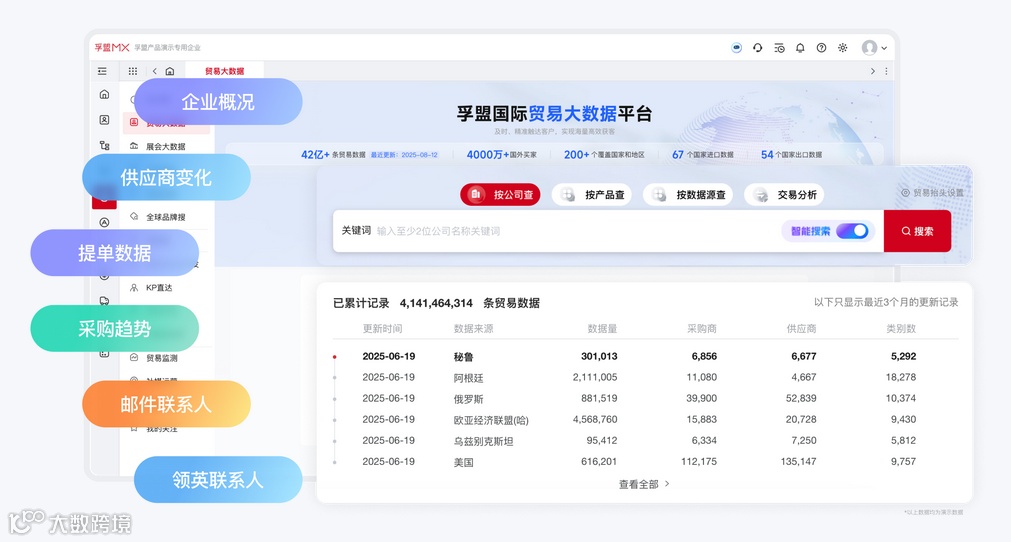Viewport: 1011px width, 542px height.
Task: Select the 交易分析 mode
Action: (784, 195)
